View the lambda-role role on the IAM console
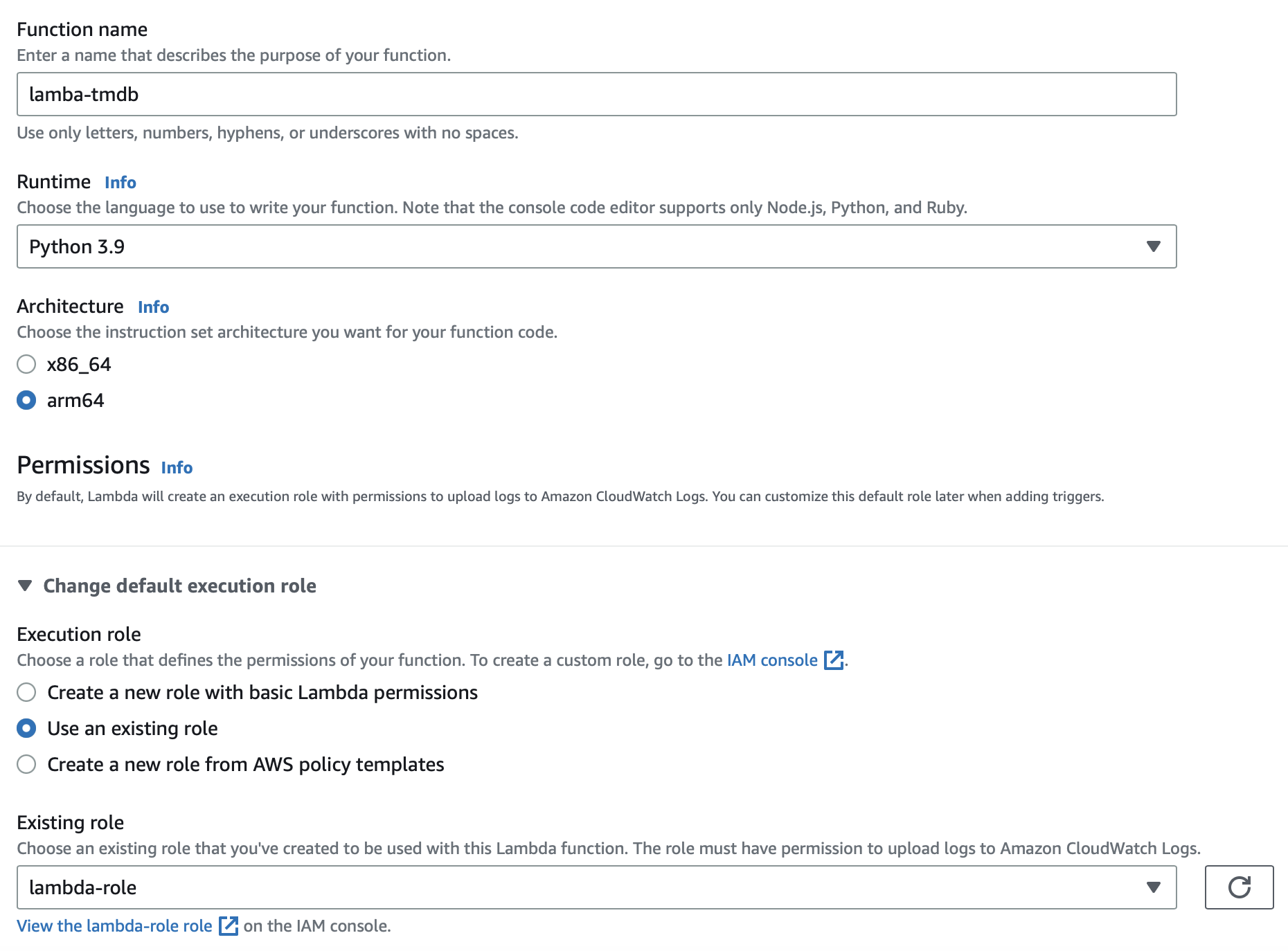This screenshot has height=951, width=1288. tap(114, 925)
